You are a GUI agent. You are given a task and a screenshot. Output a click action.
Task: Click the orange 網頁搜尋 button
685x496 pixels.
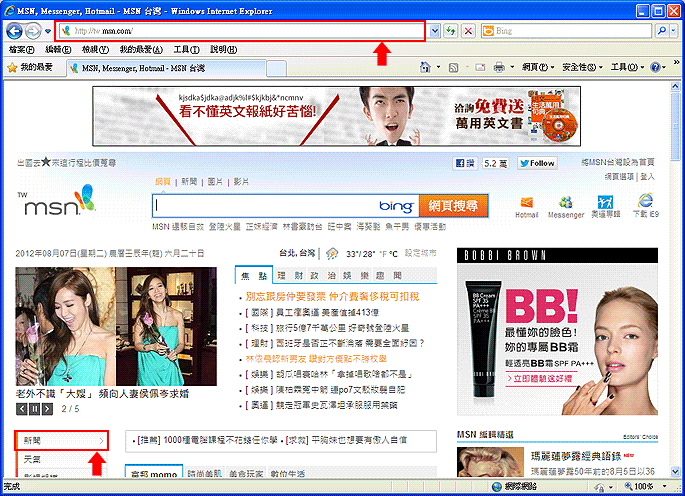click(x=453, y=206)
